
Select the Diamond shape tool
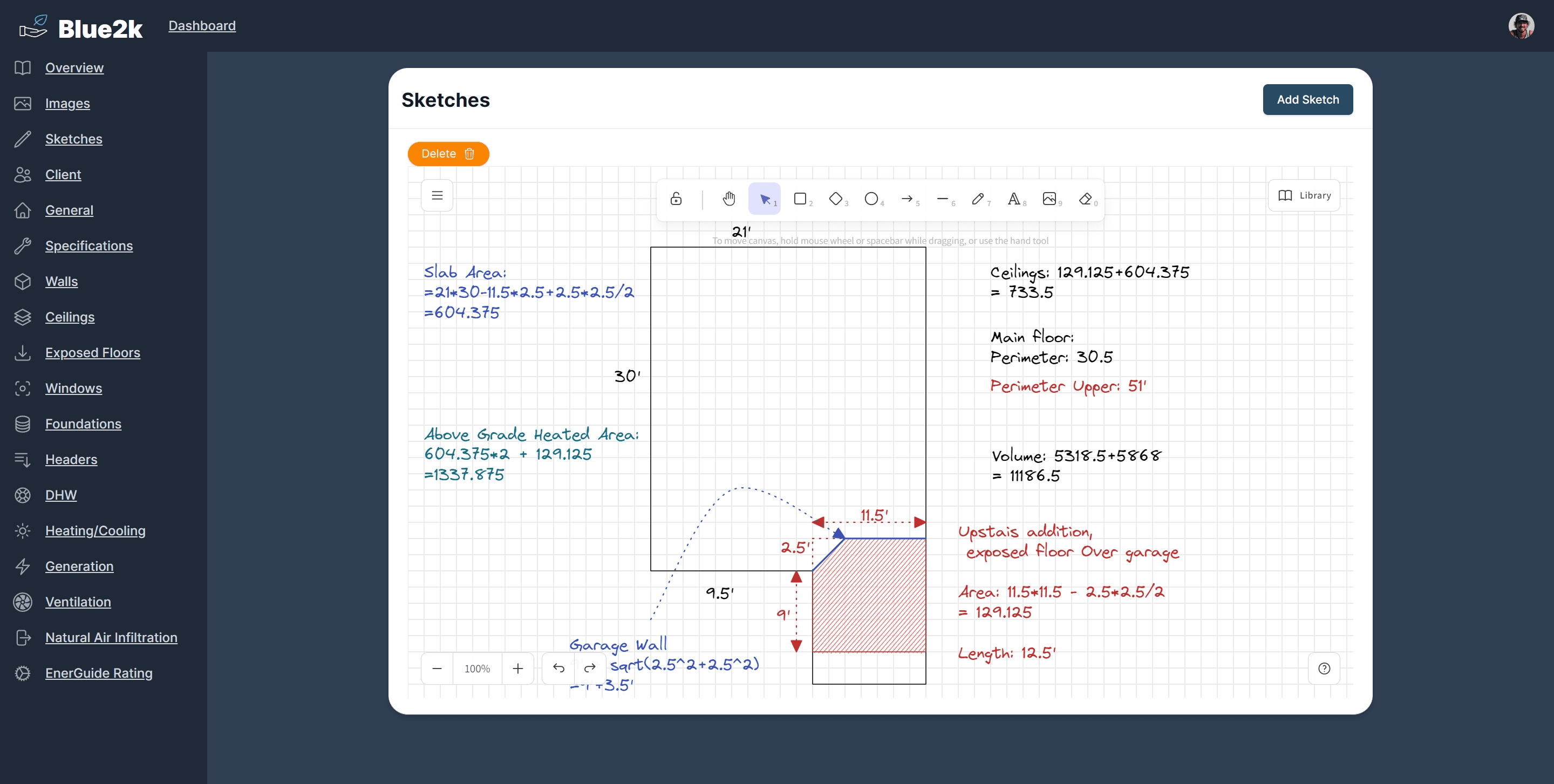[835, 199]
